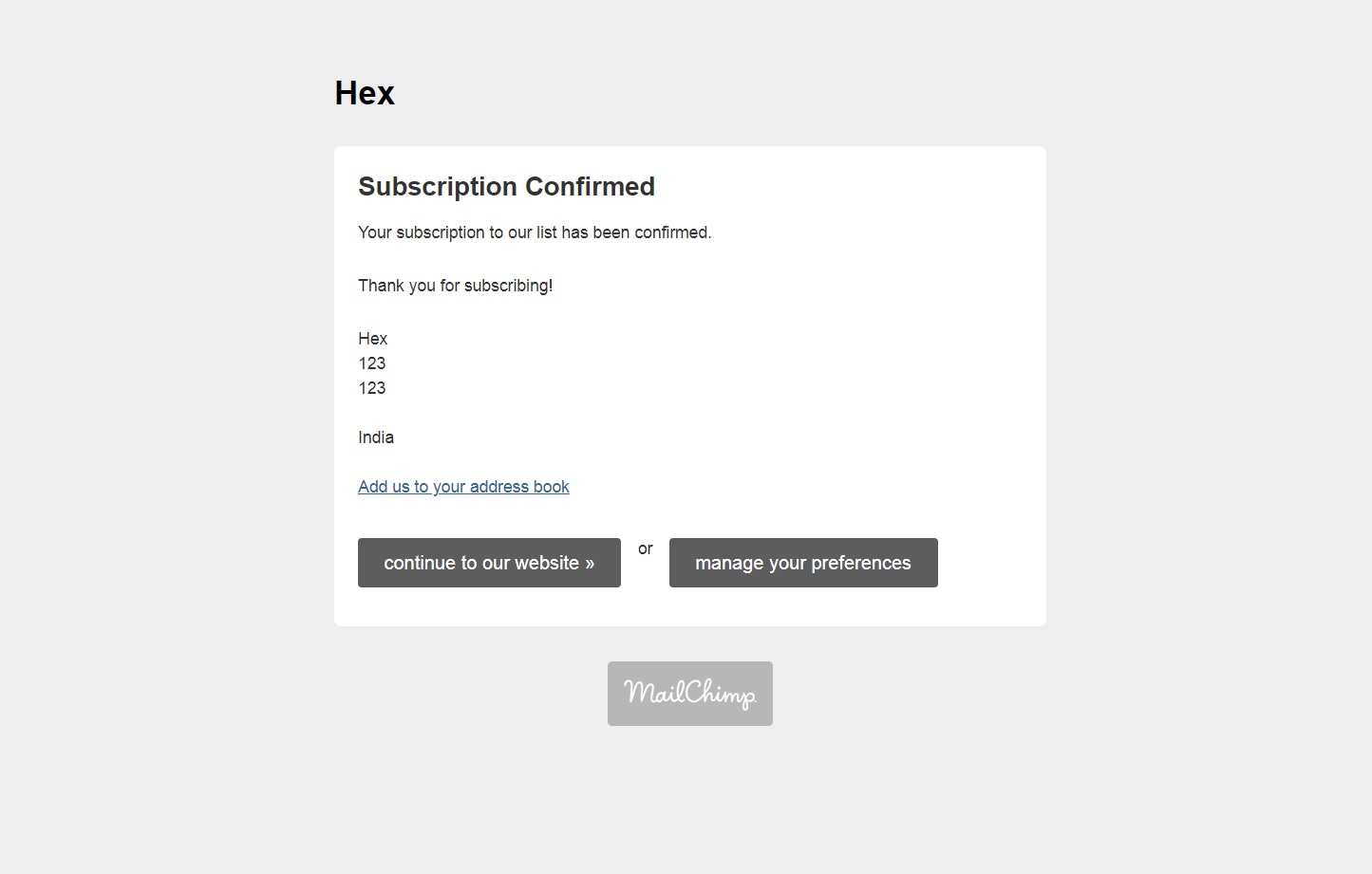
Task: Click the bold "Hex" page title
Action: point(365,93)
